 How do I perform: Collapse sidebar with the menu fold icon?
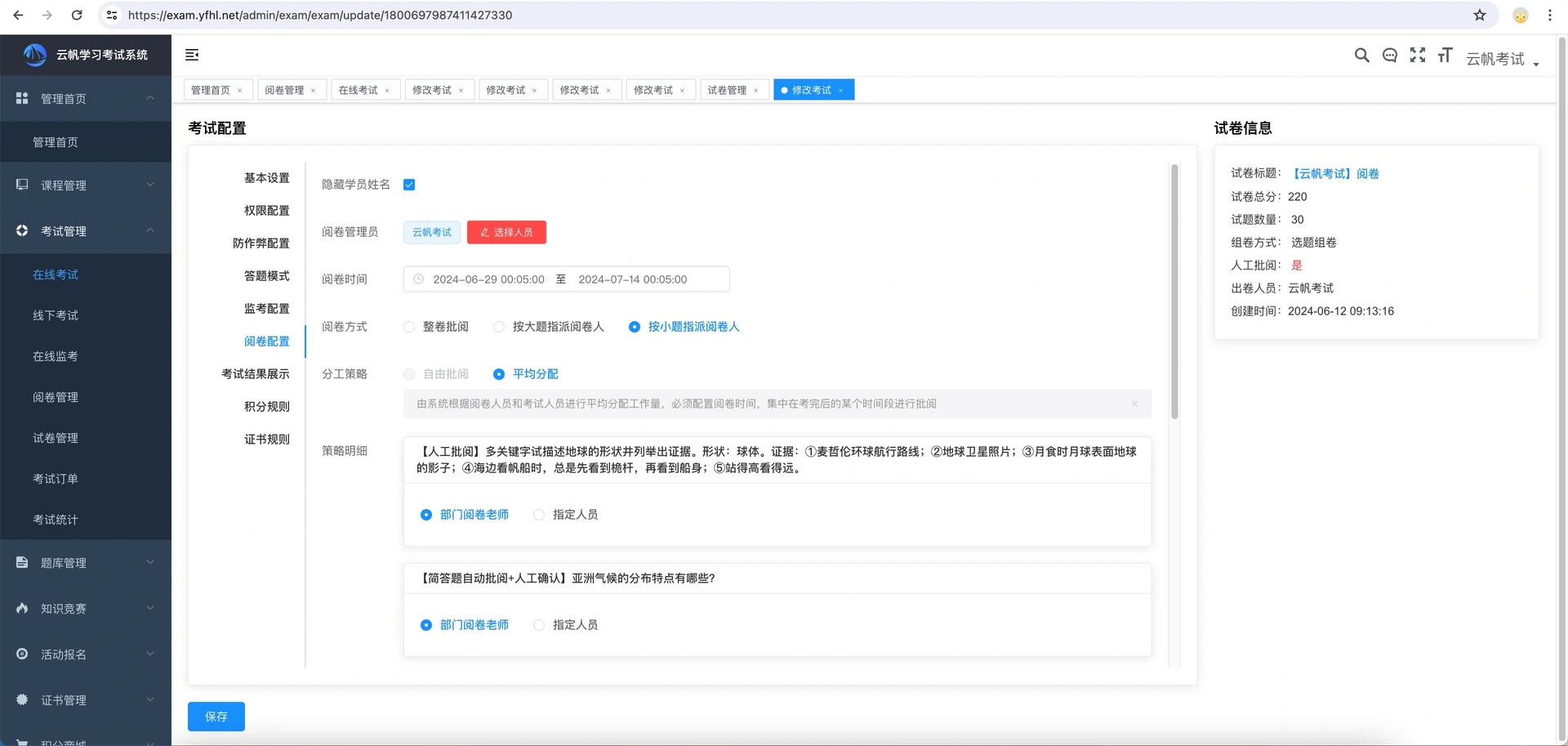192,55
